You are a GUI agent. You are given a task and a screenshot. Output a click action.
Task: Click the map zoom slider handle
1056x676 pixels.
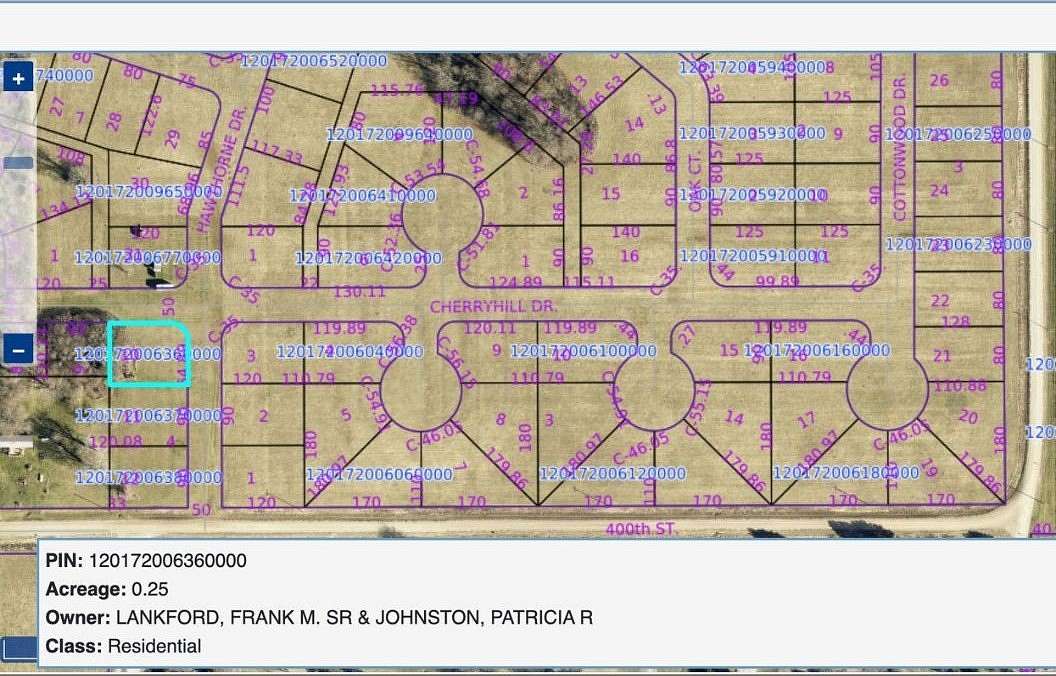coord(17,160)
